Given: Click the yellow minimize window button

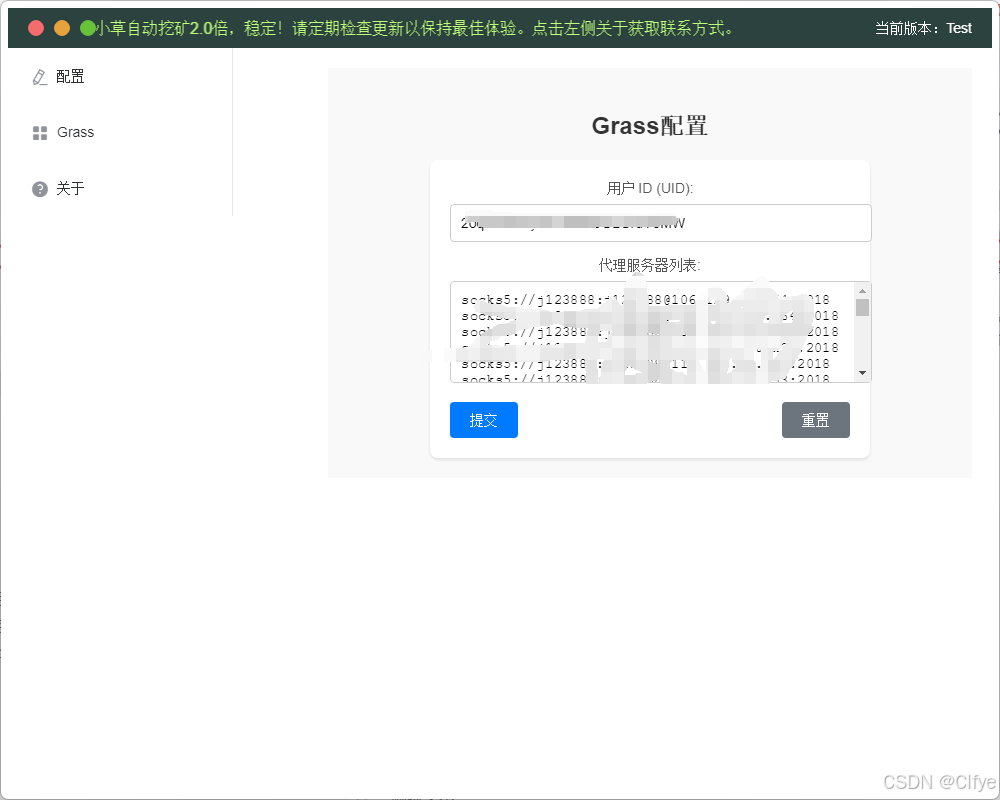Looking at the screenshot, I should click(x=62, y=28).
